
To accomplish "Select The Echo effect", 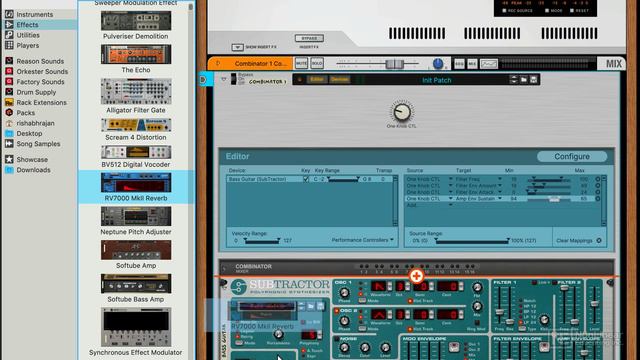I will pyautogui.click(x=136, y=59).
